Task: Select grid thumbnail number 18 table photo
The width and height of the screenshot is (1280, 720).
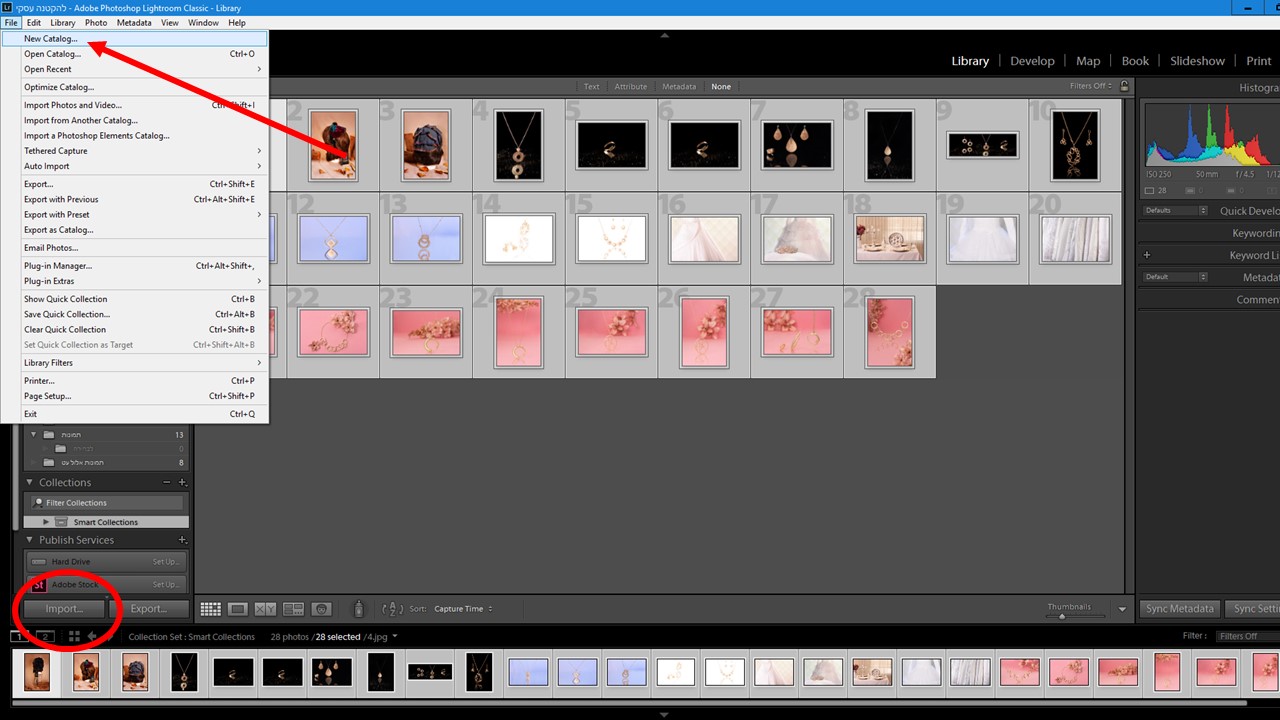Action: 890,238
